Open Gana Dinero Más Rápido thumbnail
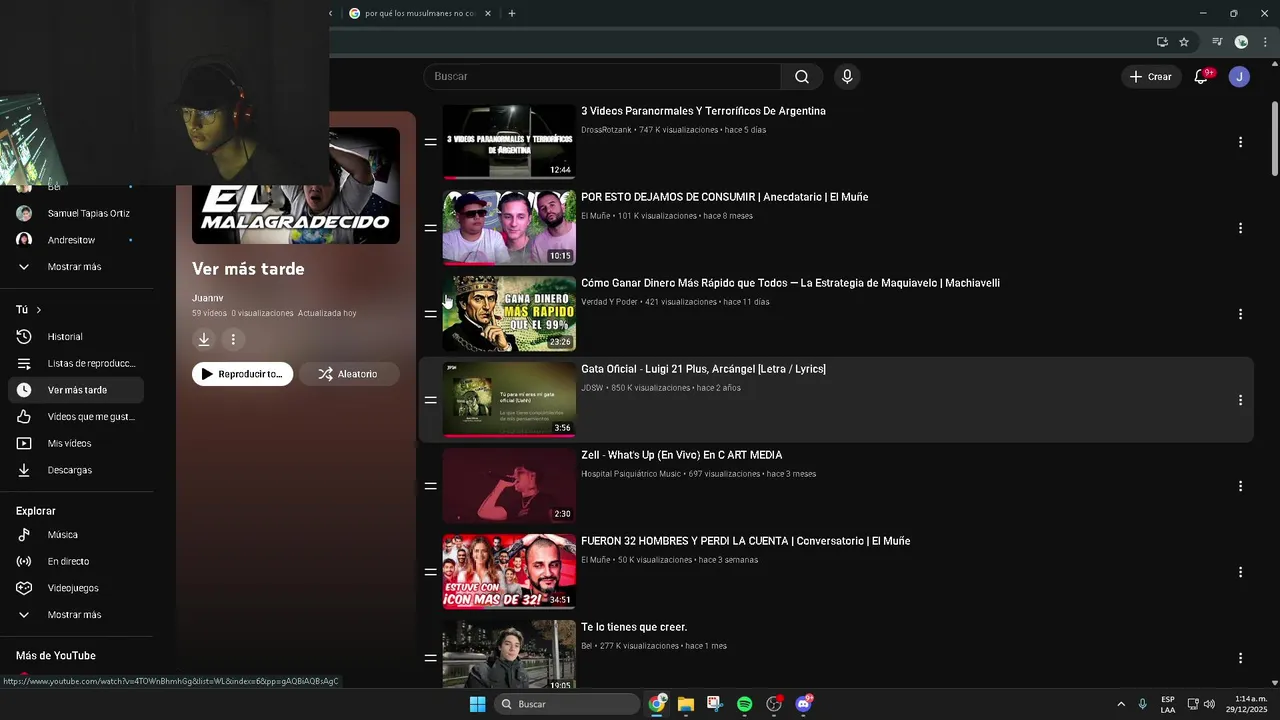 [x=509, y=314]
